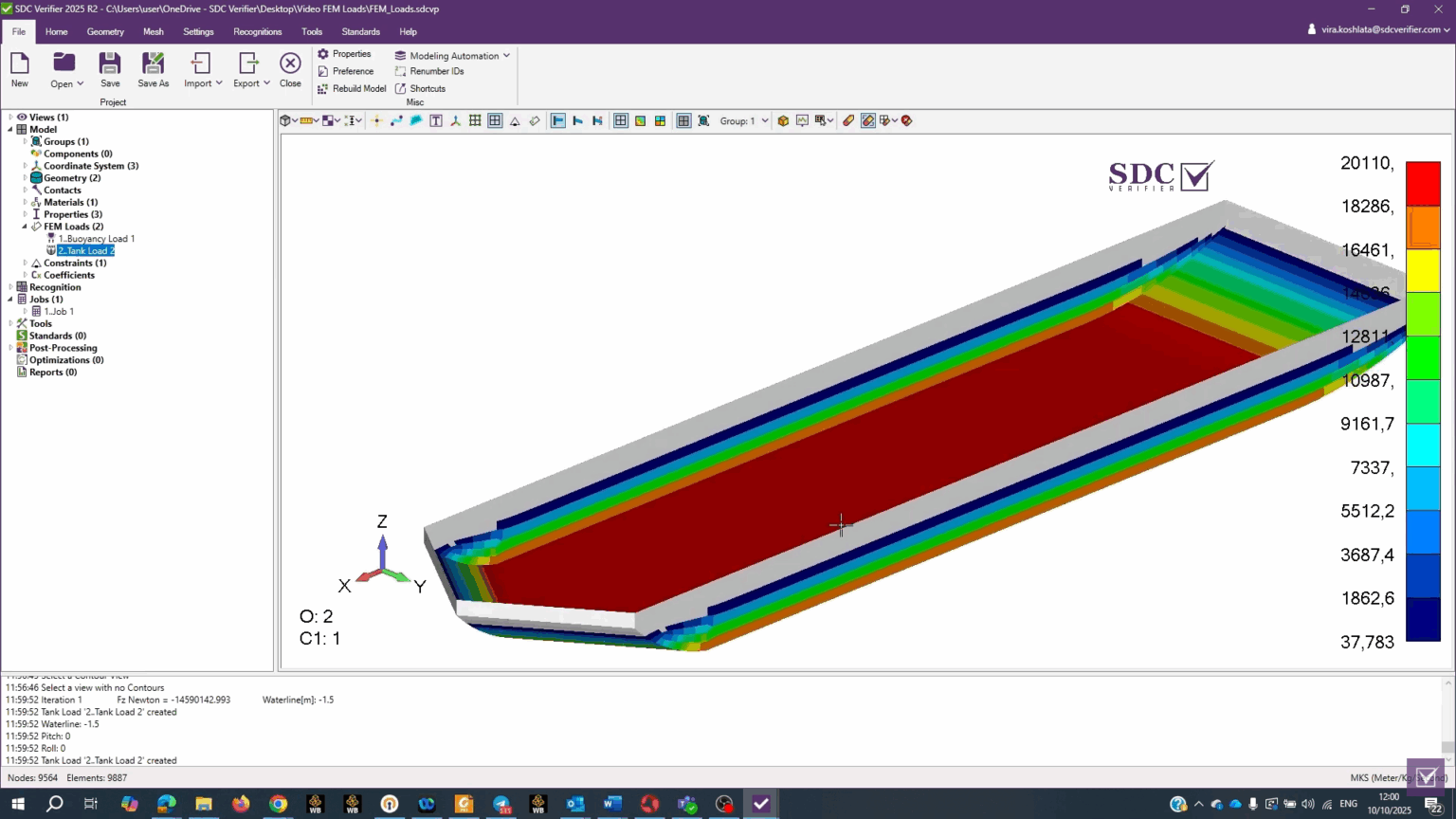Select 1..Buoyancy Load 1 in tree
1456x819 pixels.
[96, 239]
